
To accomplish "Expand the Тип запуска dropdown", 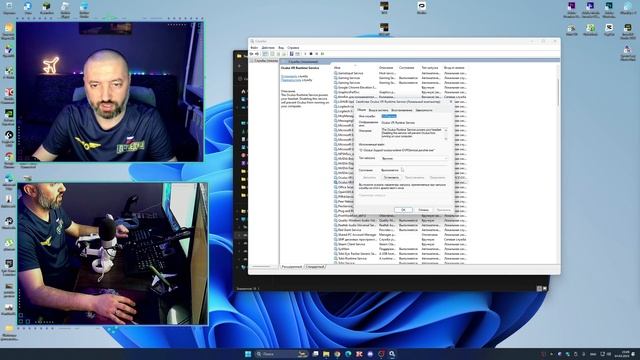I will (x=415, y=158).
